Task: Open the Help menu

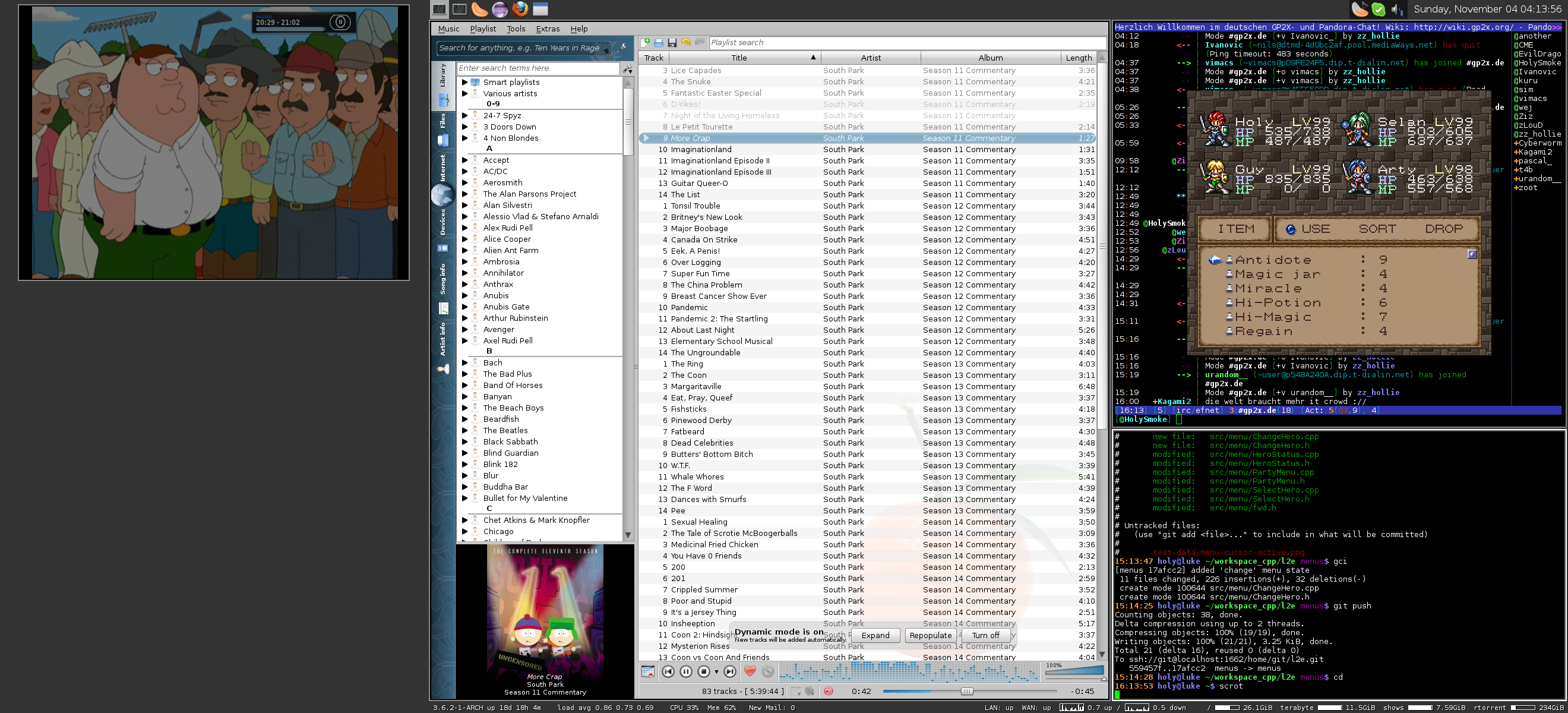Action: (x=579, y=29)
